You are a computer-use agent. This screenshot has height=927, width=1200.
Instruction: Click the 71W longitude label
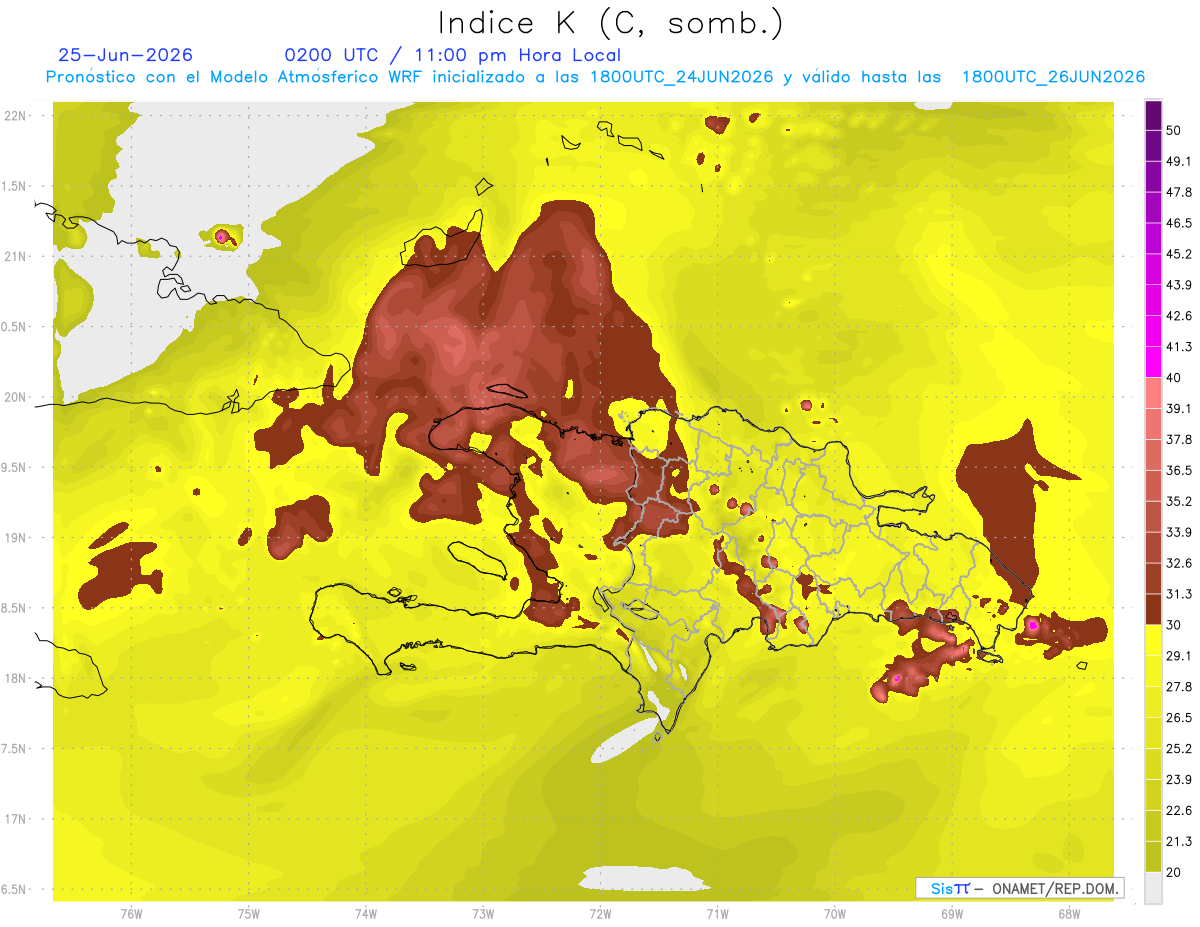coord(717,913)
